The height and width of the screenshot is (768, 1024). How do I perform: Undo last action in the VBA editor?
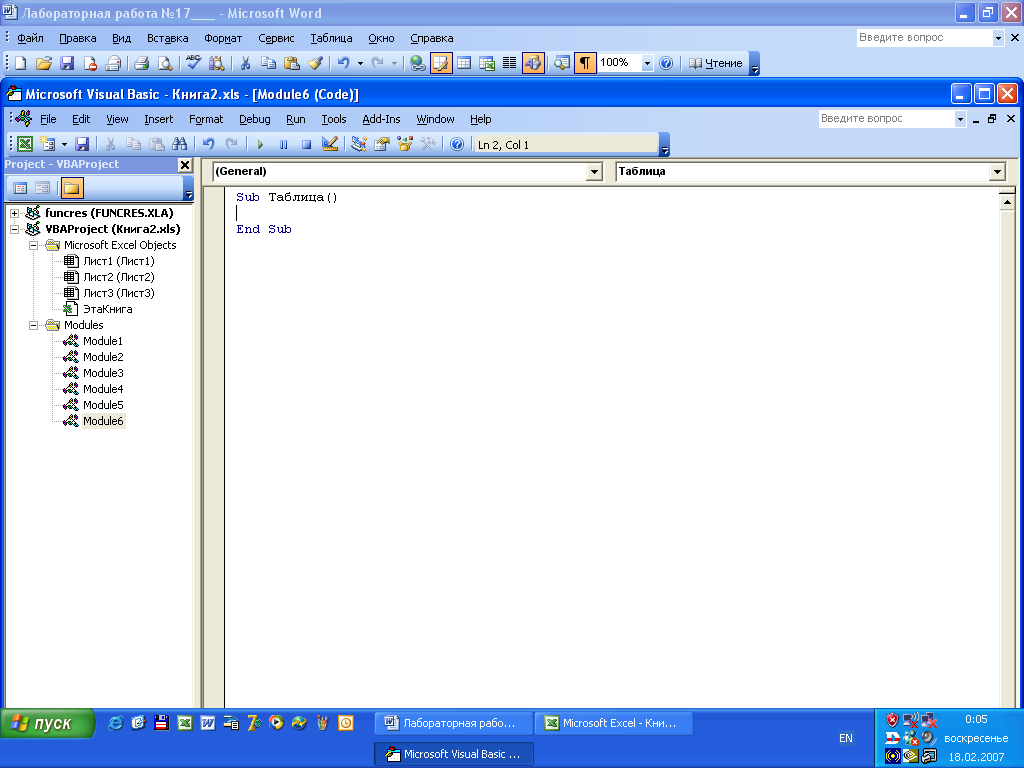coord(209,144)
